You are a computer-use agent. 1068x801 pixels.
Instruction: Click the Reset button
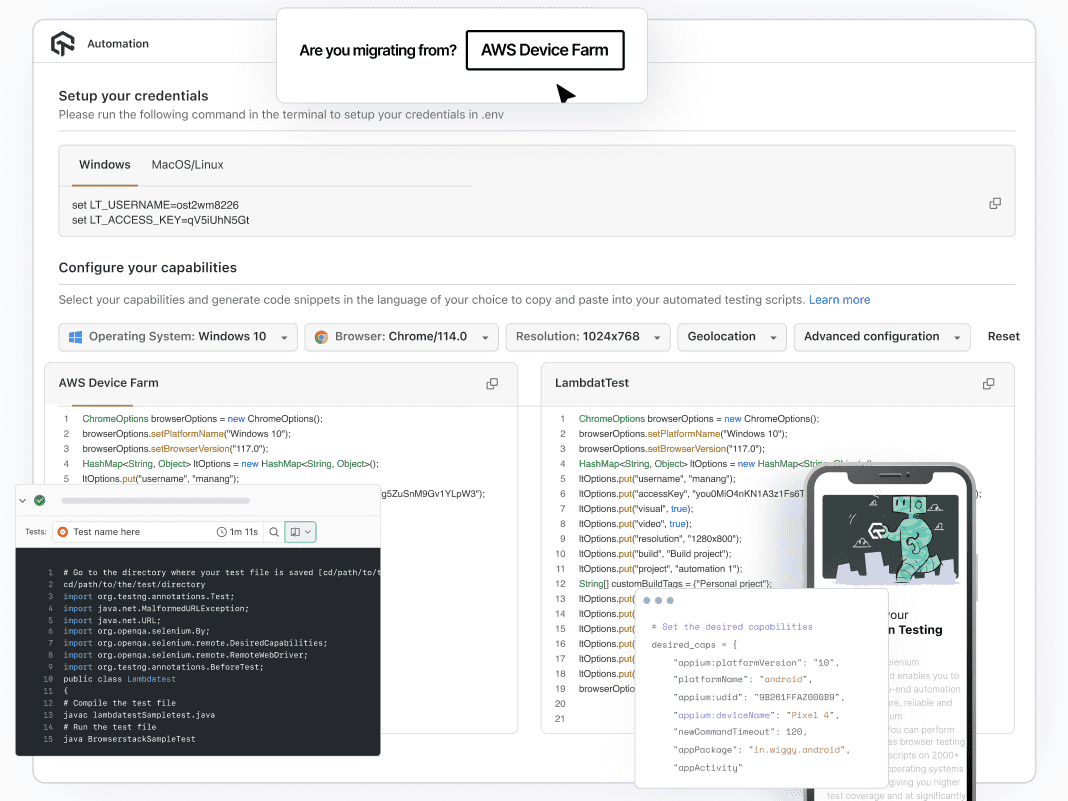tap(1003, 336)
